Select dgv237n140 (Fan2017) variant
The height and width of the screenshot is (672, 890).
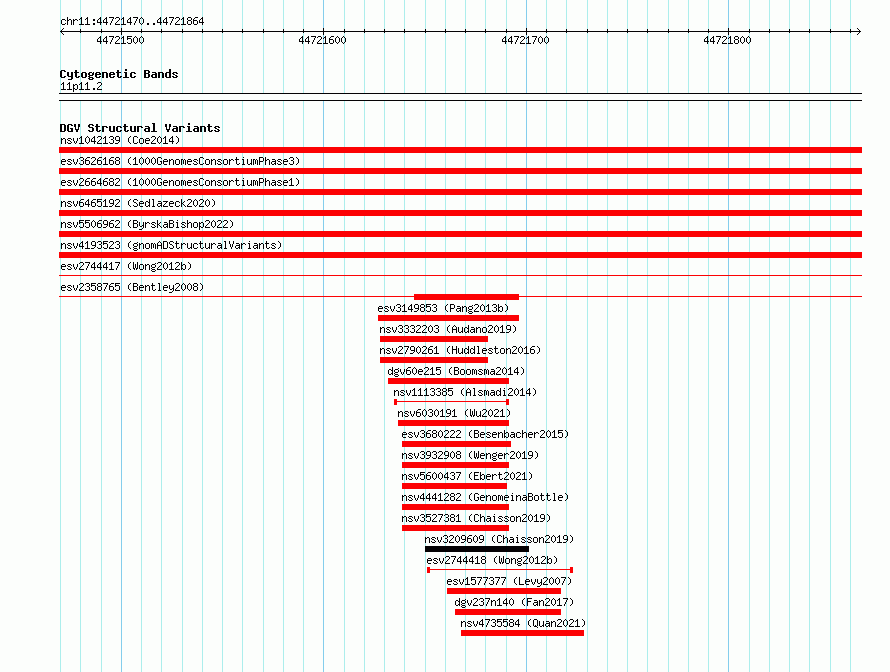click(514, 602)
